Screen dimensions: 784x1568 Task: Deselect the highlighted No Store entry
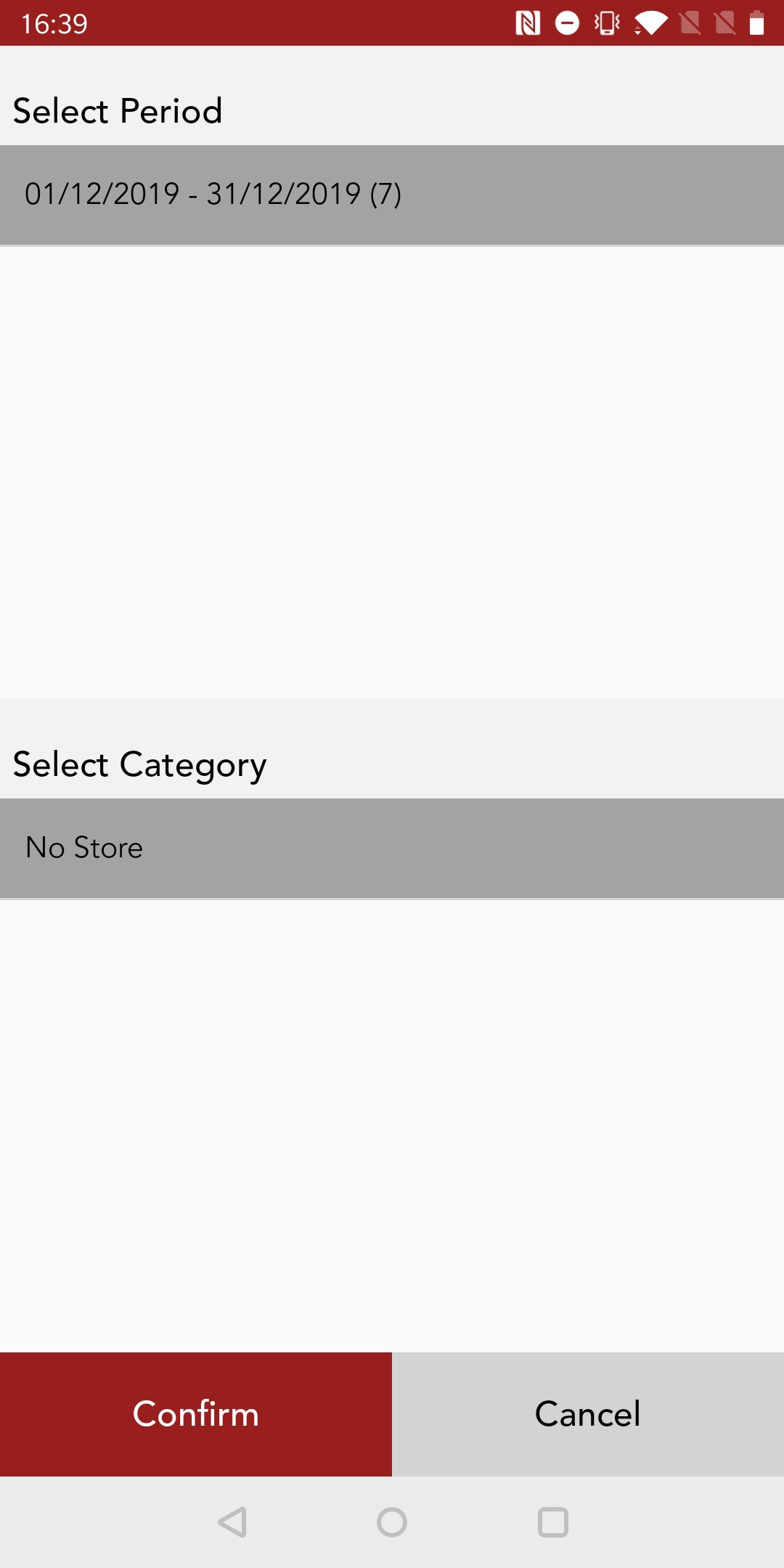click(x=392, y=847)
